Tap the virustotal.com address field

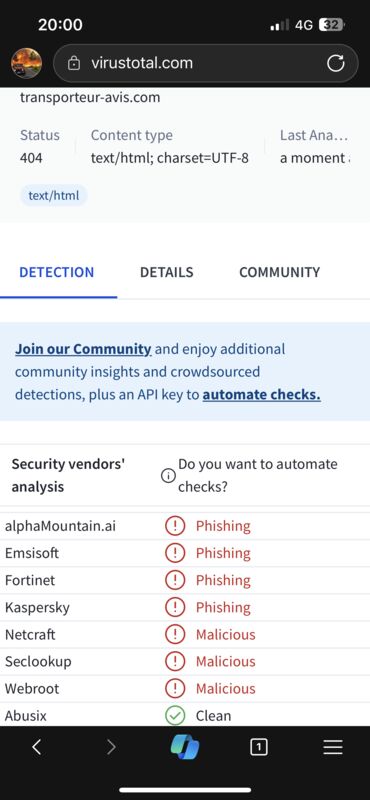(206, 63)
